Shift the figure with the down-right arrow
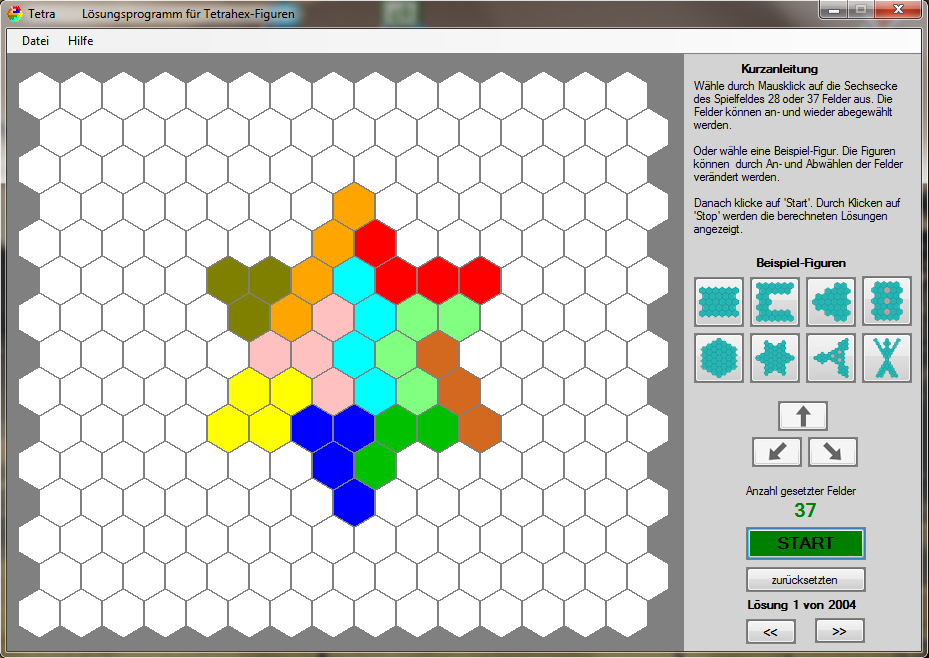 832,452
